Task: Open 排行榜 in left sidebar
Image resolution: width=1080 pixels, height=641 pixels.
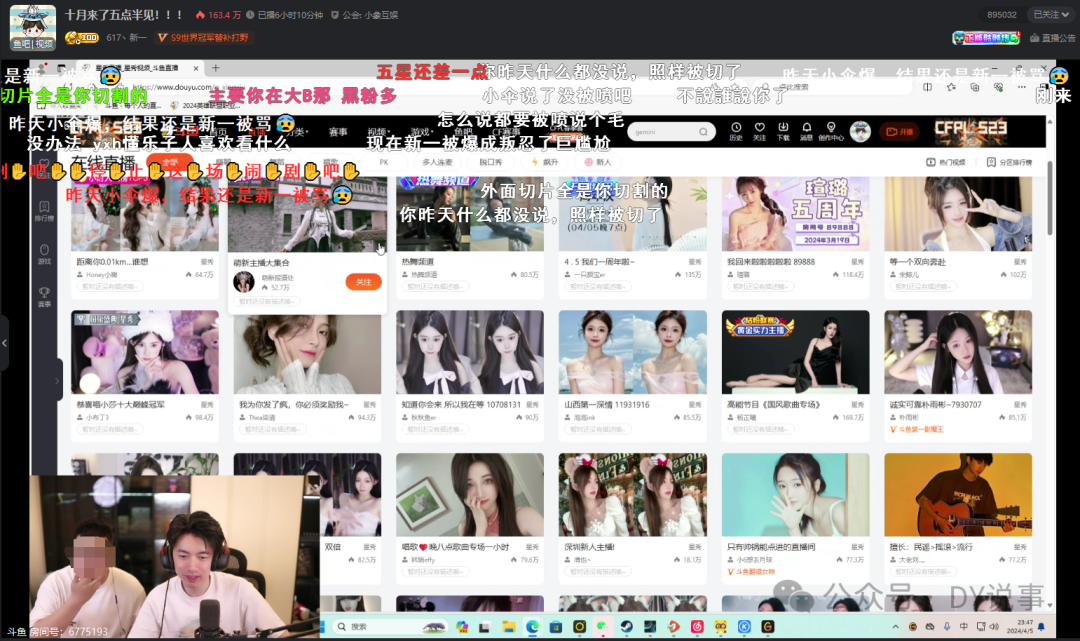Action: (44, 211)
